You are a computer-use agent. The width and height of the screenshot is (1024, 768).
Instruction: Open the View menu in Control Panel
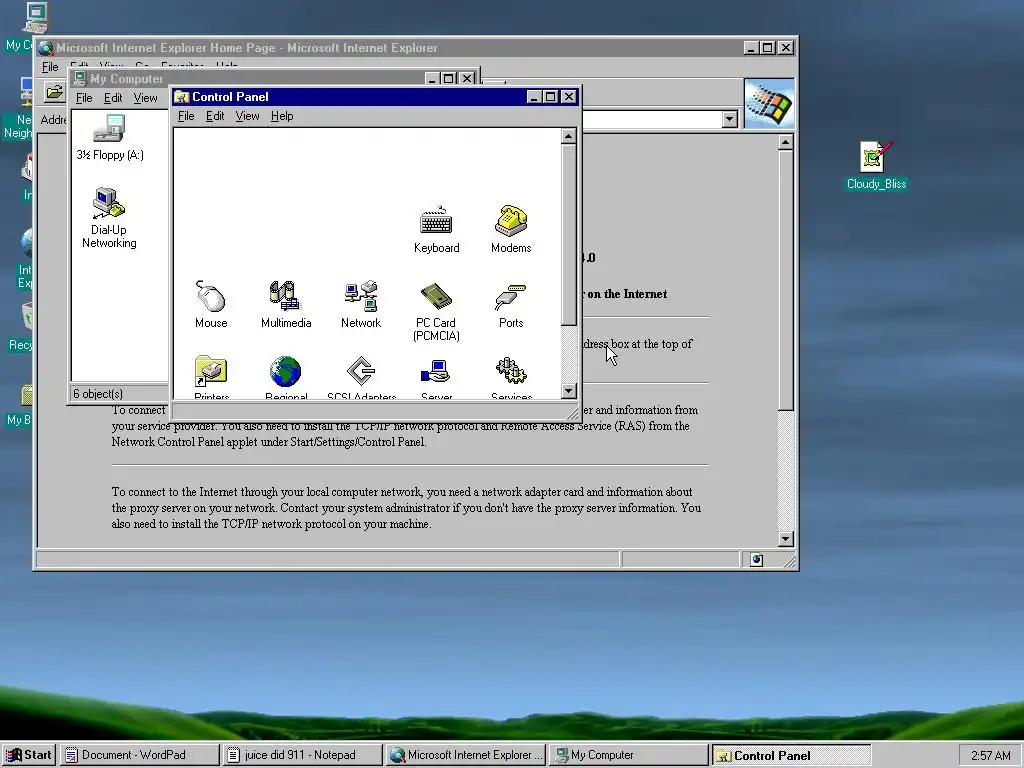(x=248, y=116)
